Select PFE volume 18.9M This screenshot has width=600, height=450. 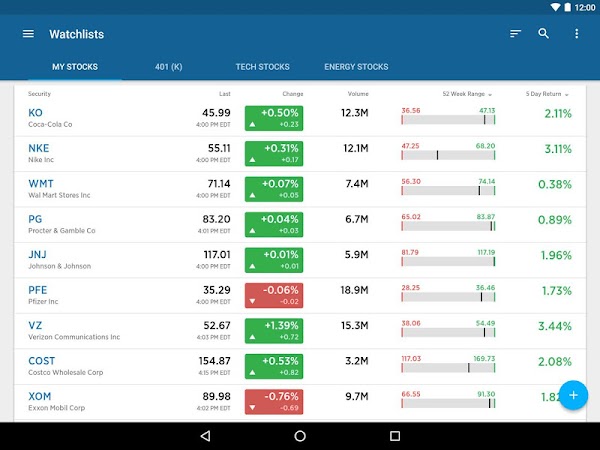354,290
